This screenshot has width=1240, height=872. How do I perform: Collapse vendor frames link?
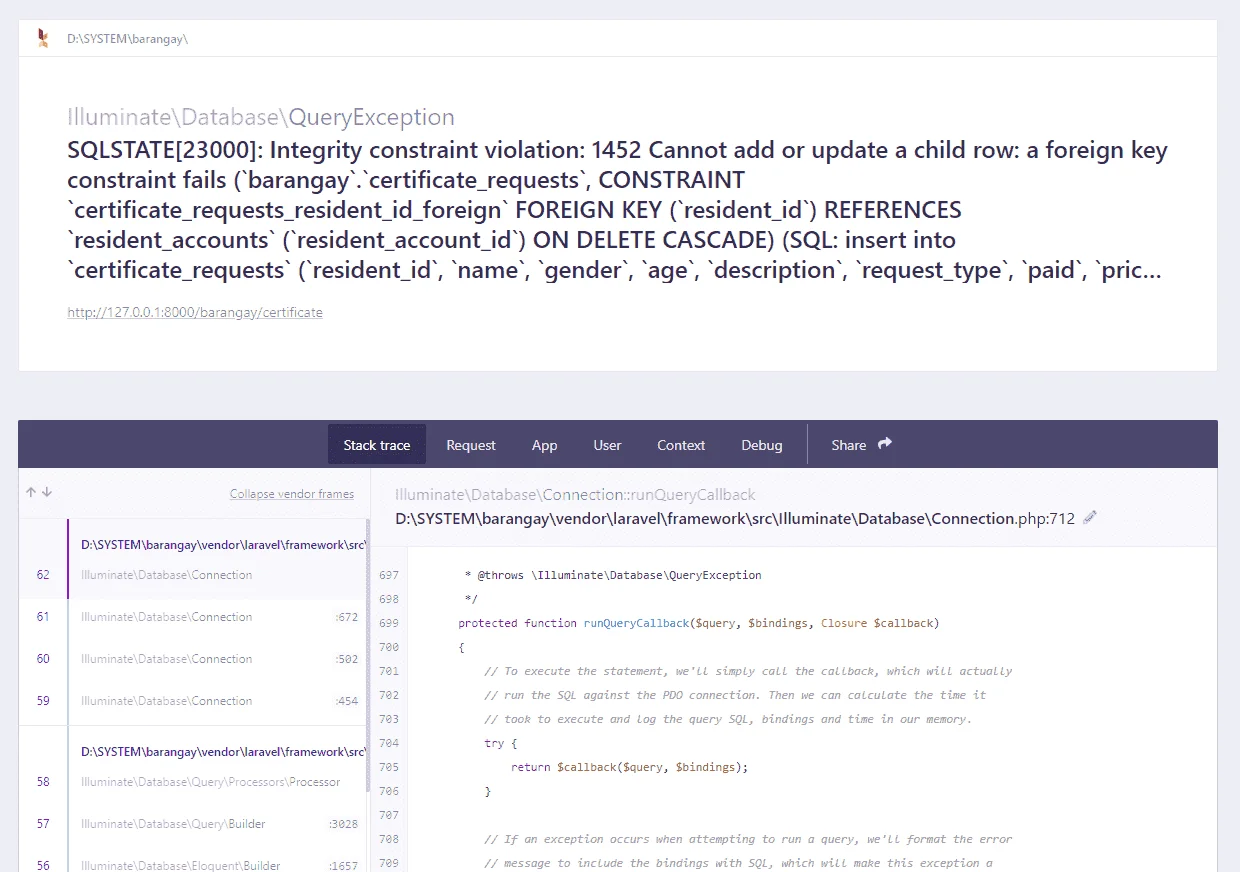tap(292, 494)
